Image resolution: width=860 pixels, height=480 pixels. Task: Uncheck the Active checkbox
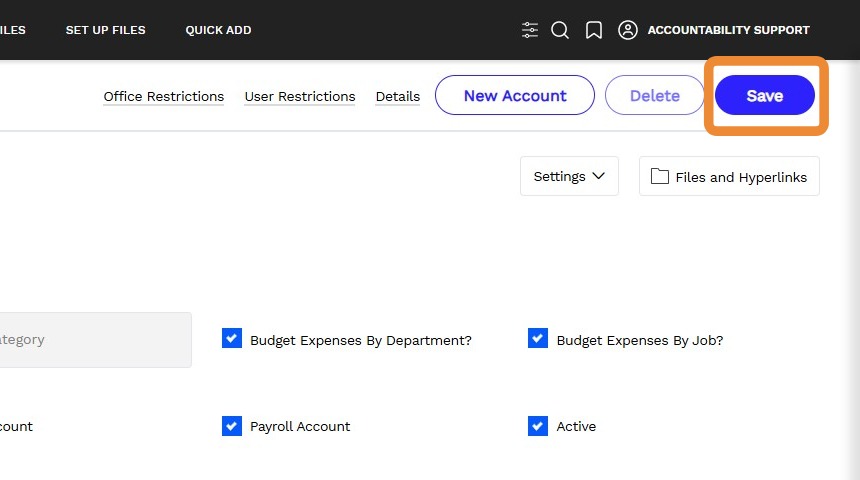coord(538,426)
